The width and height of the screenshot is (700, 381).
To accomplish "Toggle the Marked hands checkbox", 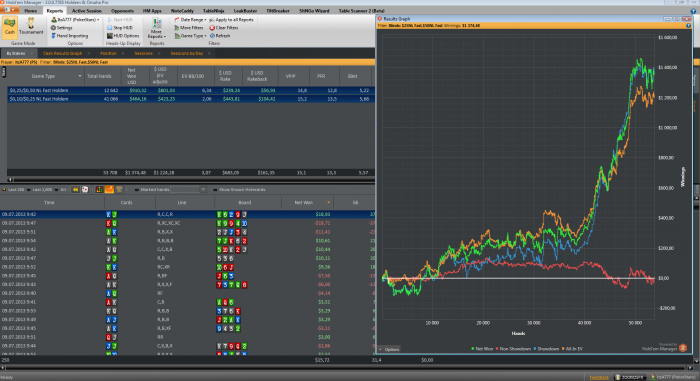I will click(137, 190).
